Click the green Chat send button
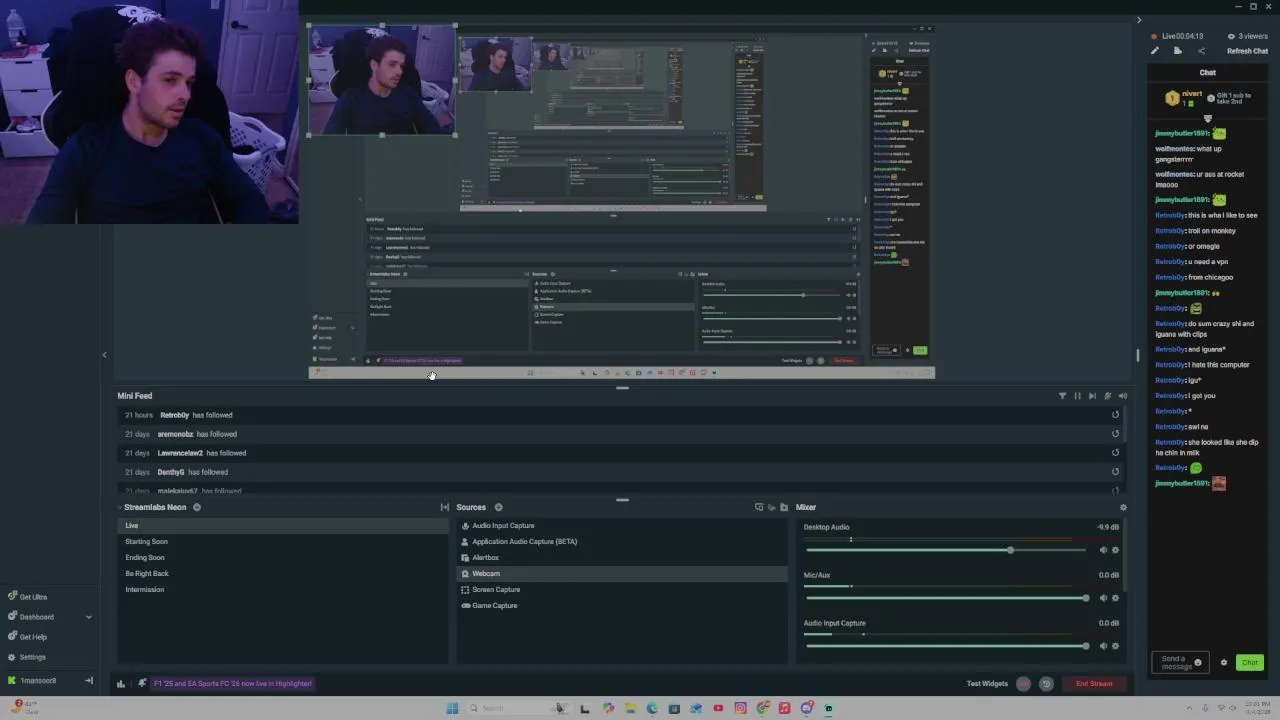Viewport: 1280px width, 720px height. point(1250,663)
